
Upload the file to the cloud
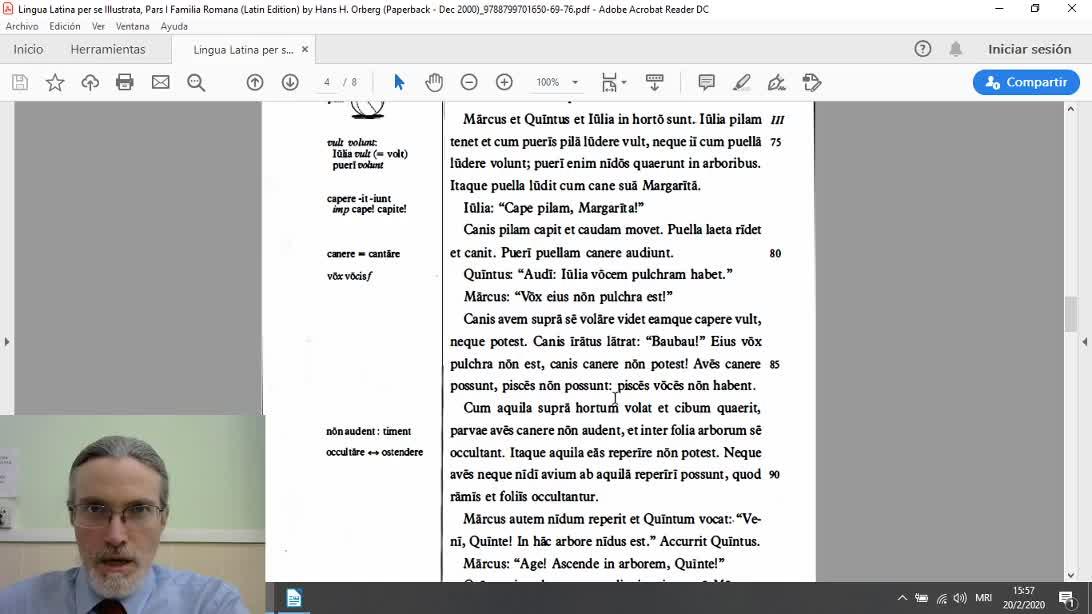pos(90,82)
